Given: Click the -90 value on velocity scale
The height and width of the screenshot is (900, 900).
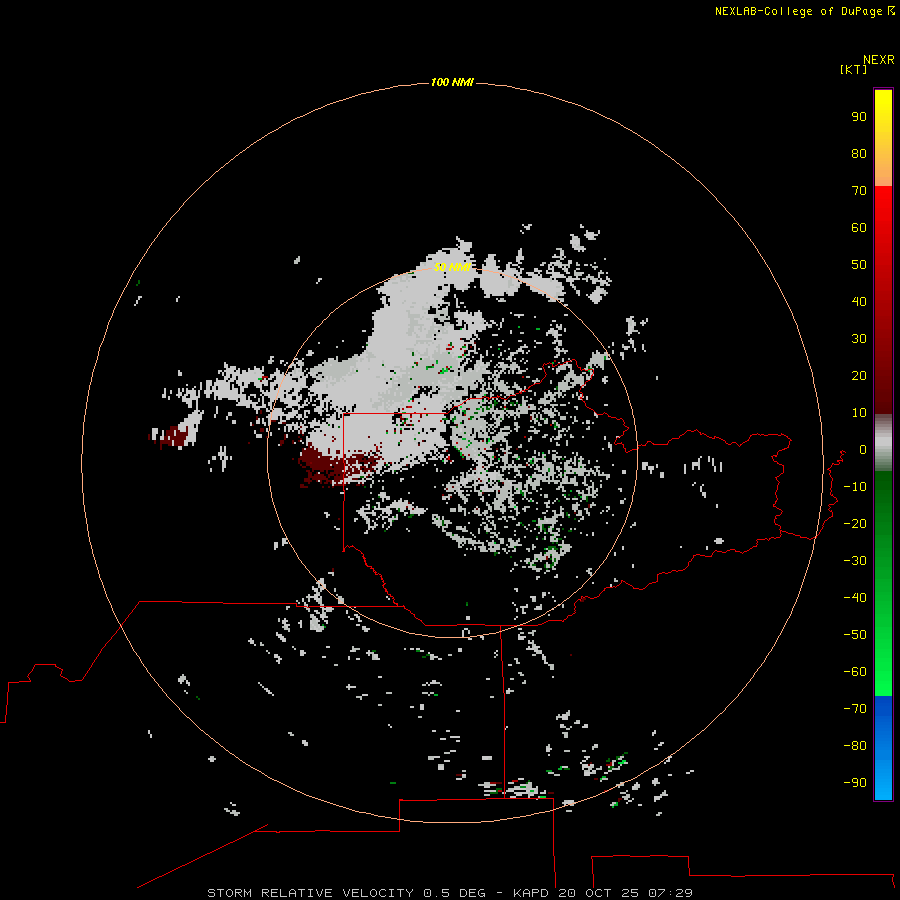Looking at the screenshot, I should pos(855,783).
